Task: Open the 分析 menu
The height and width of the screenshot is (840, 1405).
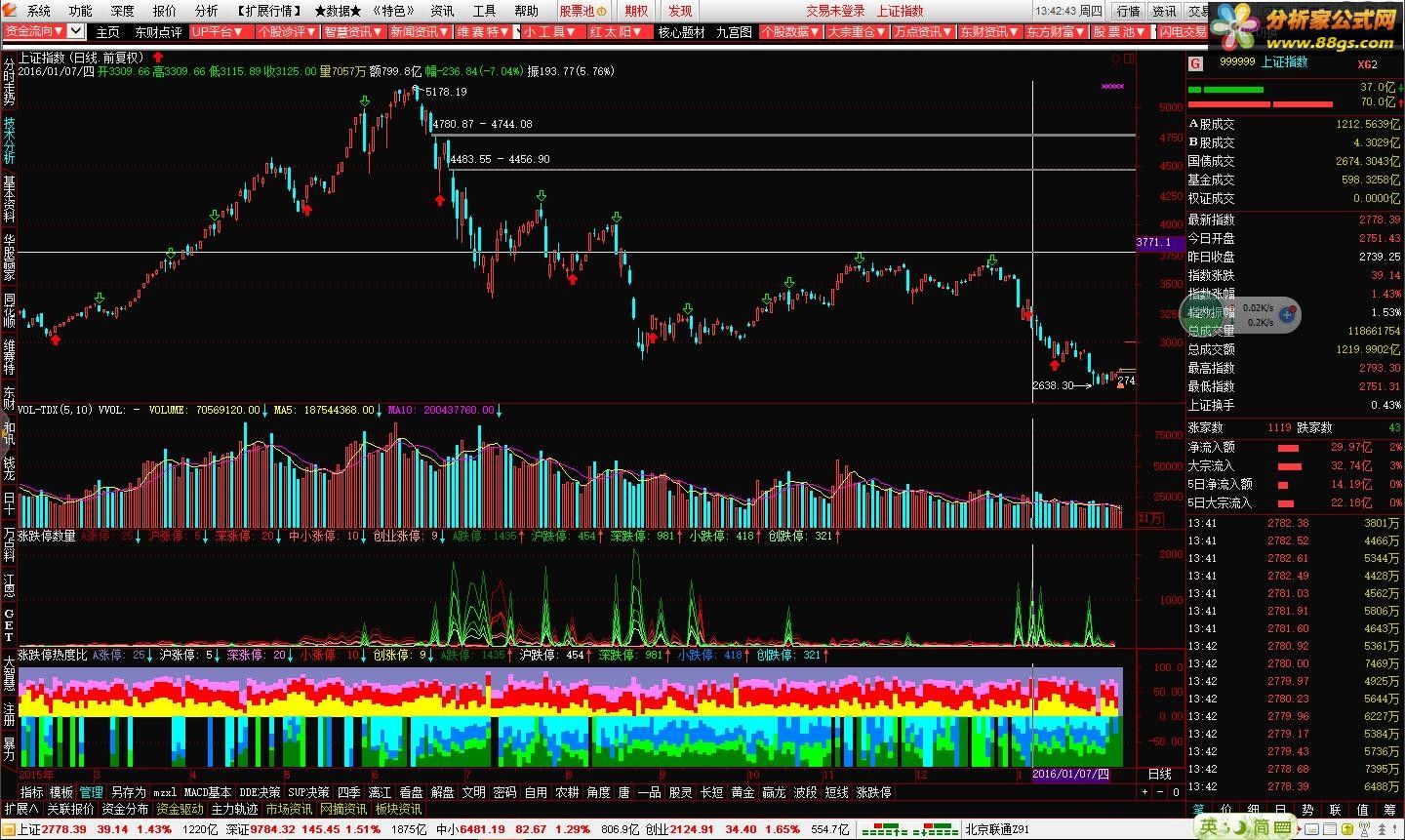Action: (x=207, y=12)
